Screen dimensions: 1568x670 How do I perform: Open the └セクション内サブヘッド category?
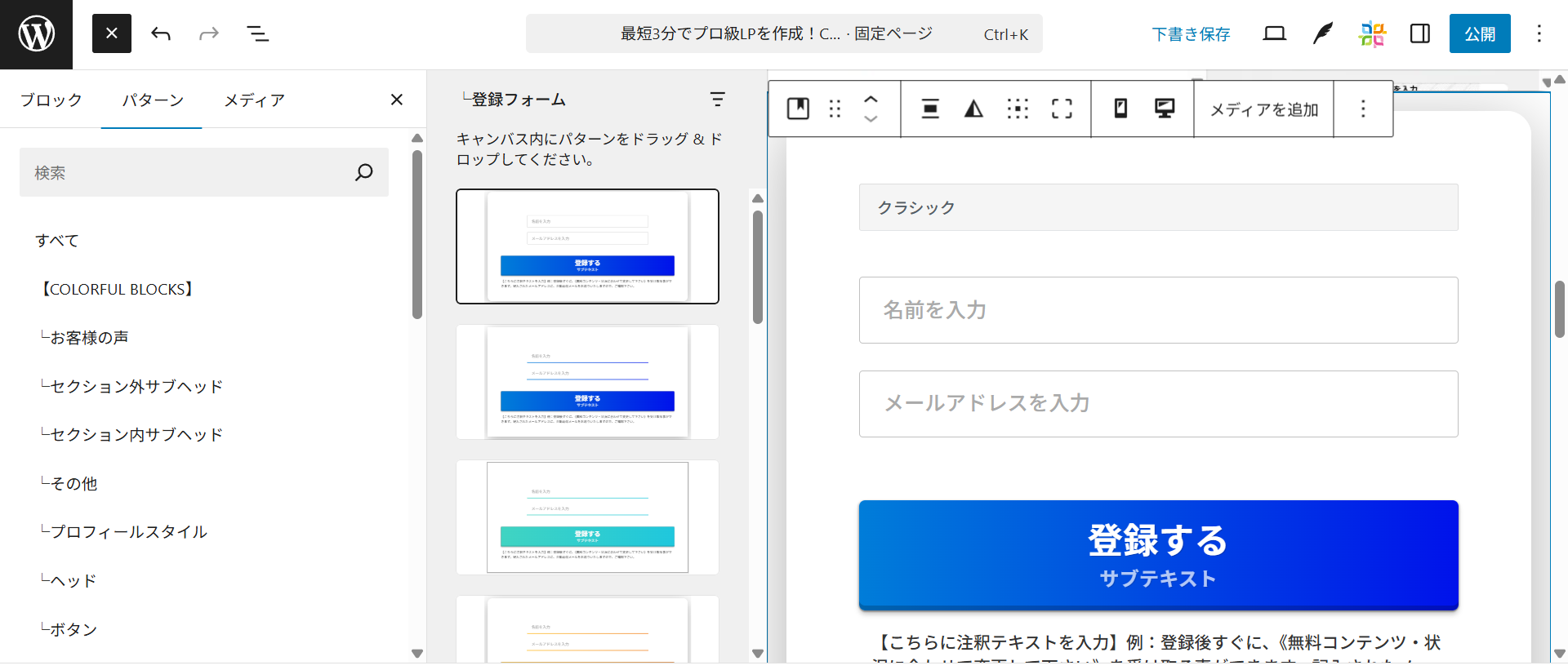[x=131, y=435]
